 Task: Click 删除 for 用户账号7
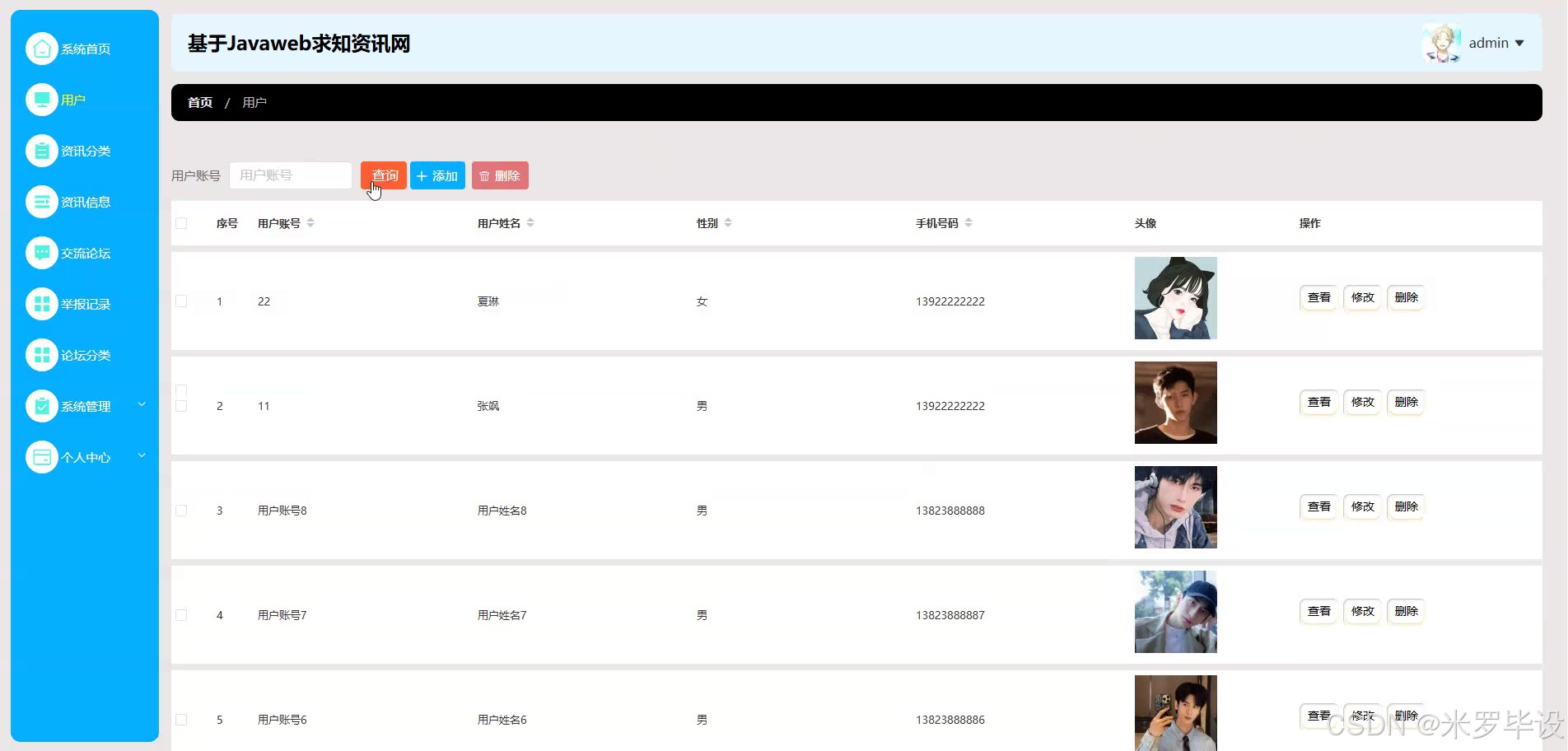[1407, 611]
